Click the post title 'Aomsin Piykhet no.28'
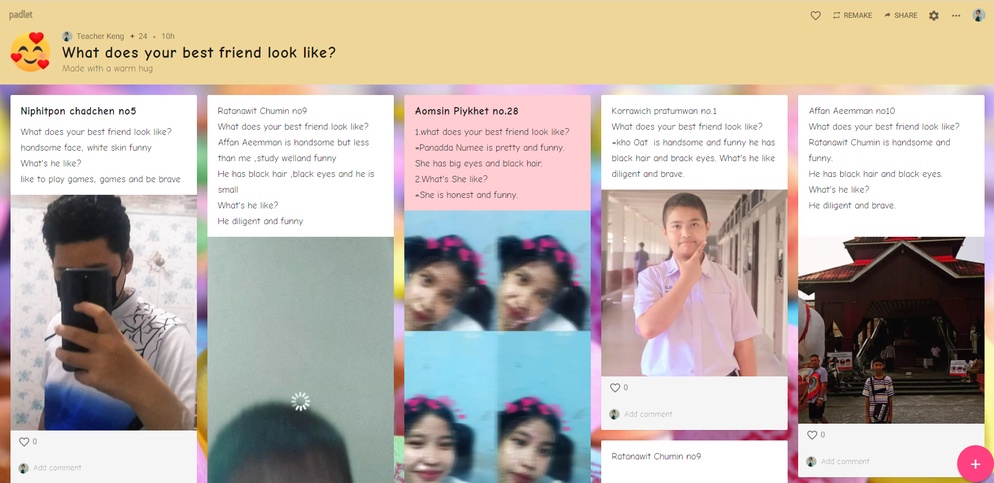 point(467,111)
